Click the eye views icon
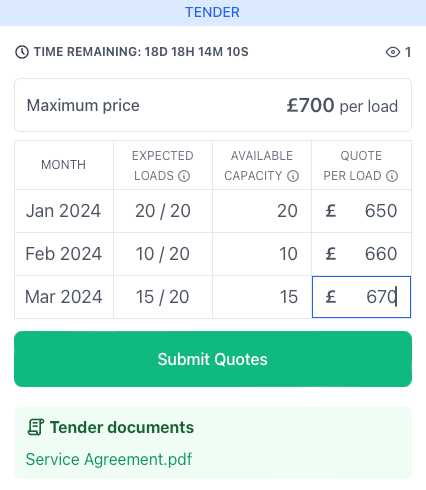426x490 pixels. pyautogui.click(x=393, y=52)
